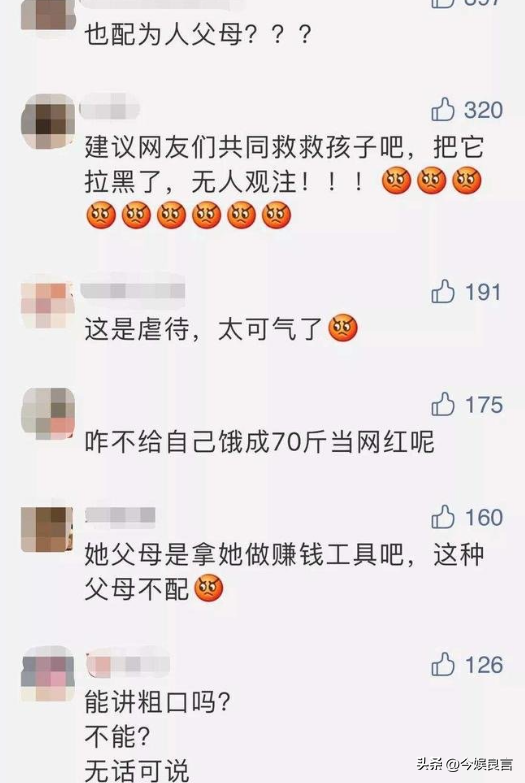Open blurred username above 这是虐待 comment
525x783 pixels.
coord(132,290)
